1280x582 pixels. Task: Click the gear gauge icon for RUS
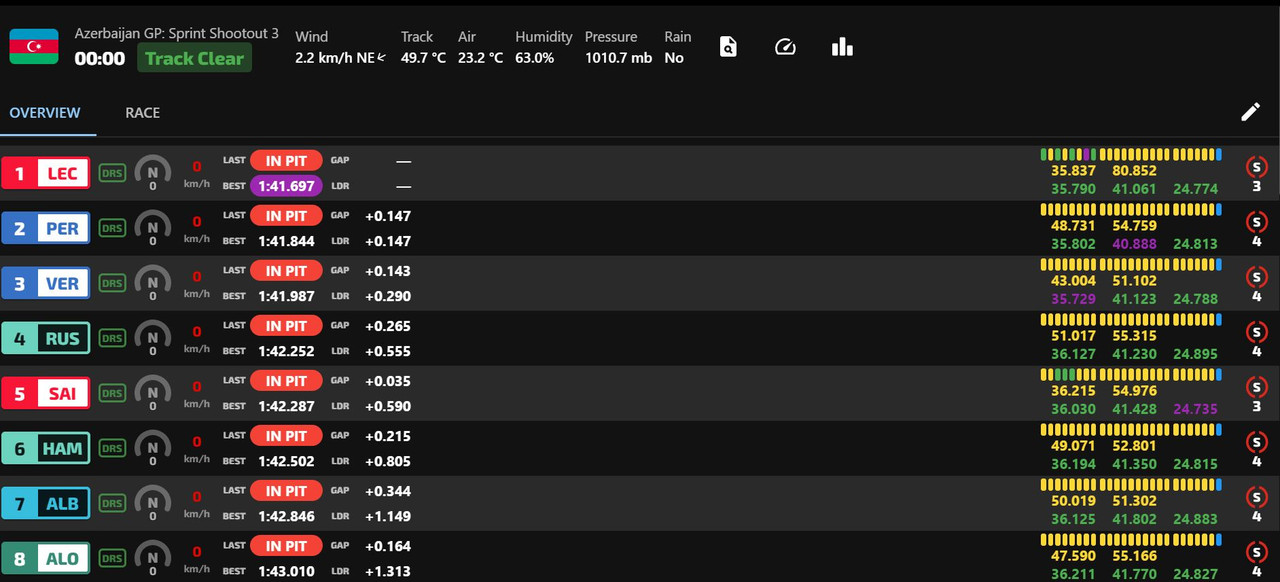pyautogui.click(x=152, y=337)
